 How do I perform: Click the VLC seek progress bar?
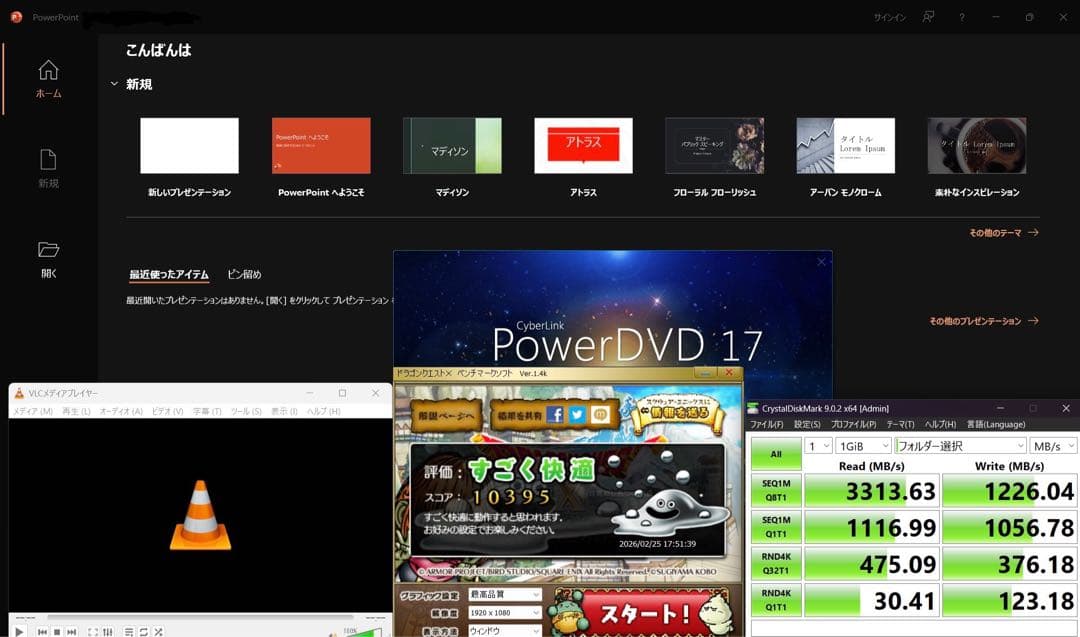(200, 618)
